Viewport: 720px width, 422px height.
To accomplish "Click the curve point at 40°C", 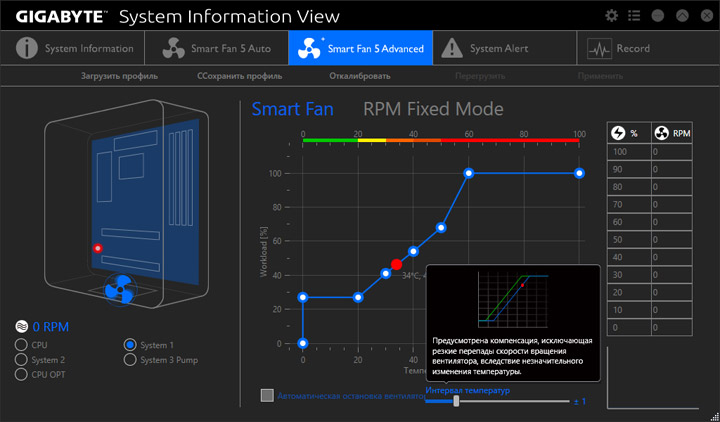I will tap(413, 251).
